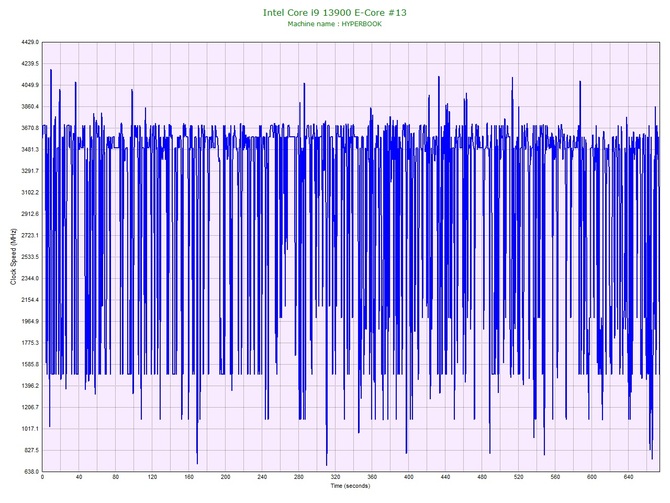
Task: Click the 80 tick on the time axis
Action: 115,477
